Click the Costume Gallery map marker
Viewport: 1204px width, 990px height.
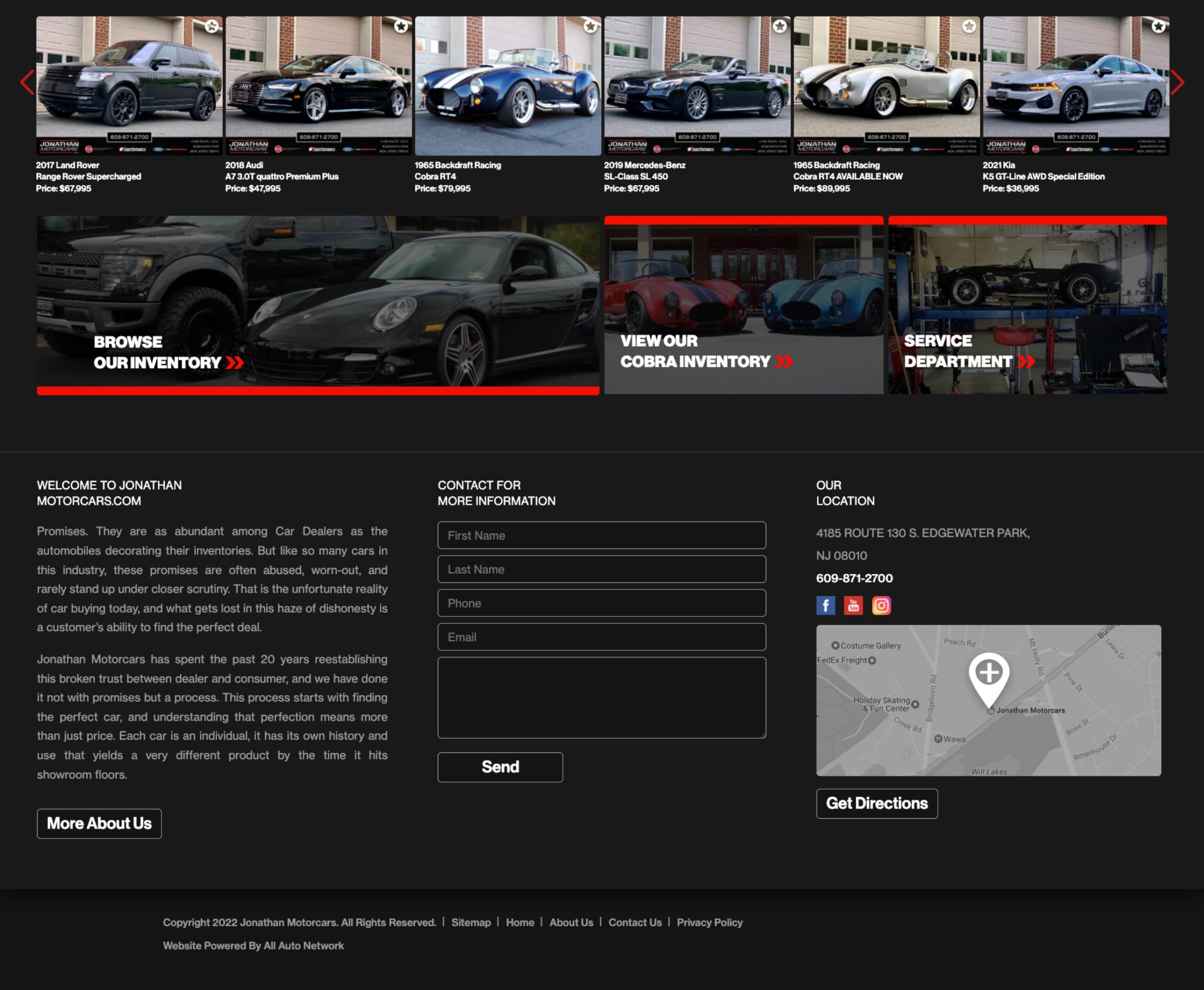pyautogui.click(x=835, y=646)
